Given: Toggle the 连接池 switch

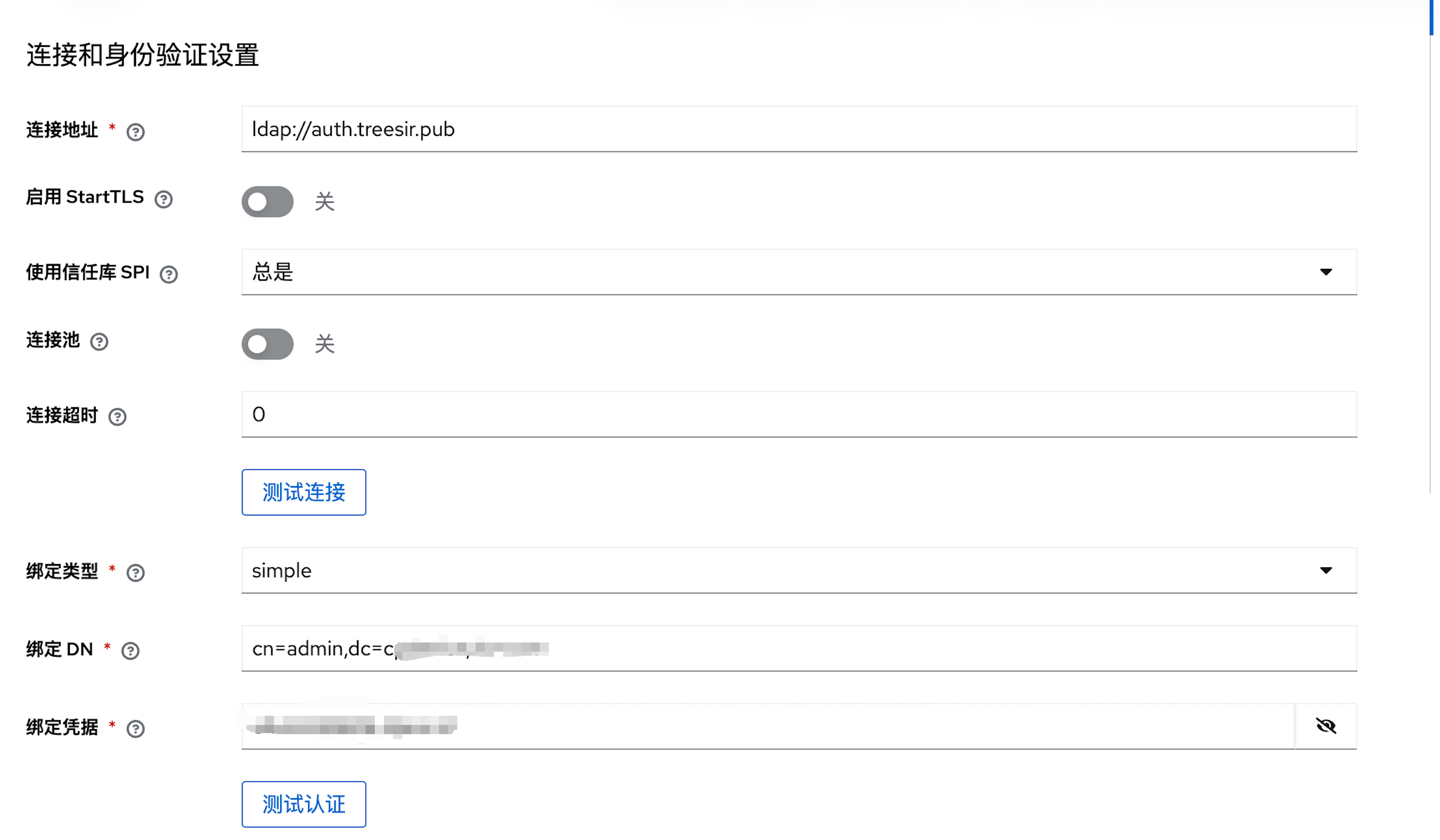Looking at the screenshot, I should coord(267,344).
